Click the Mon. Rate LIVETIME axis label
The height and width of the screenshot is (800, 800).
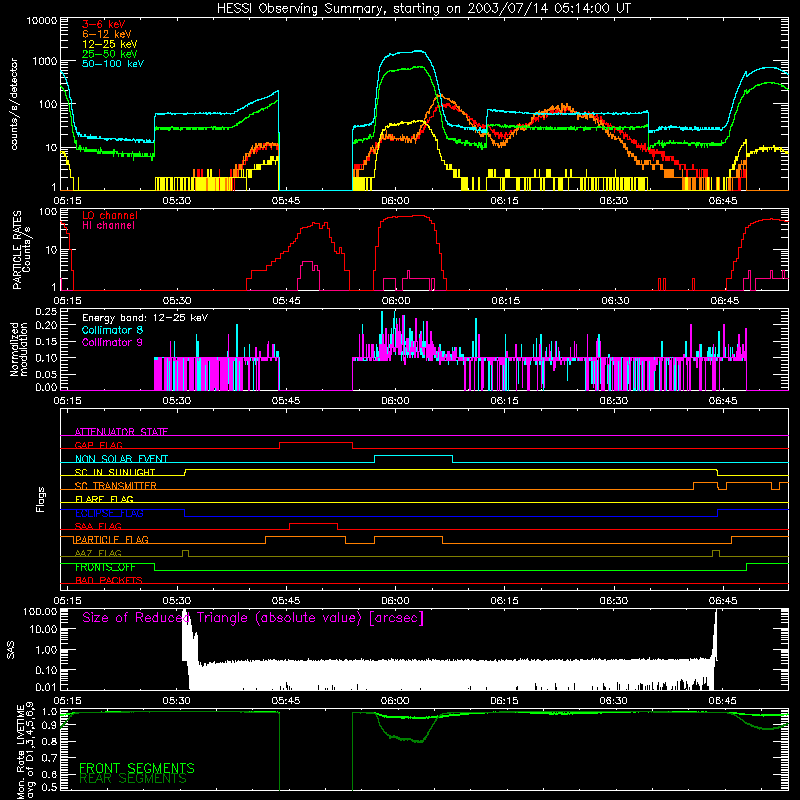pos(25,751)
